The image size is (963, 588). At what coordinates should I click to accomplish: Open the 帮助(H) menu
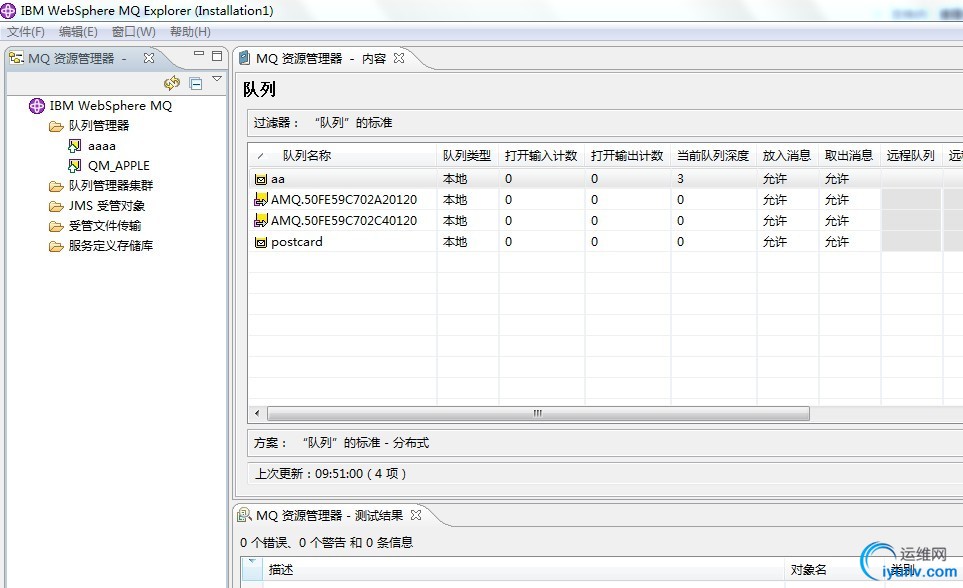190,32
